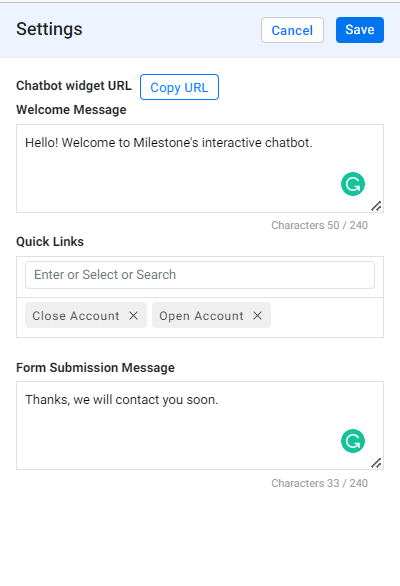The image size is (400, 586).
Task: Open the Quick Links search dropdown field
Action: tap(200, 275)
